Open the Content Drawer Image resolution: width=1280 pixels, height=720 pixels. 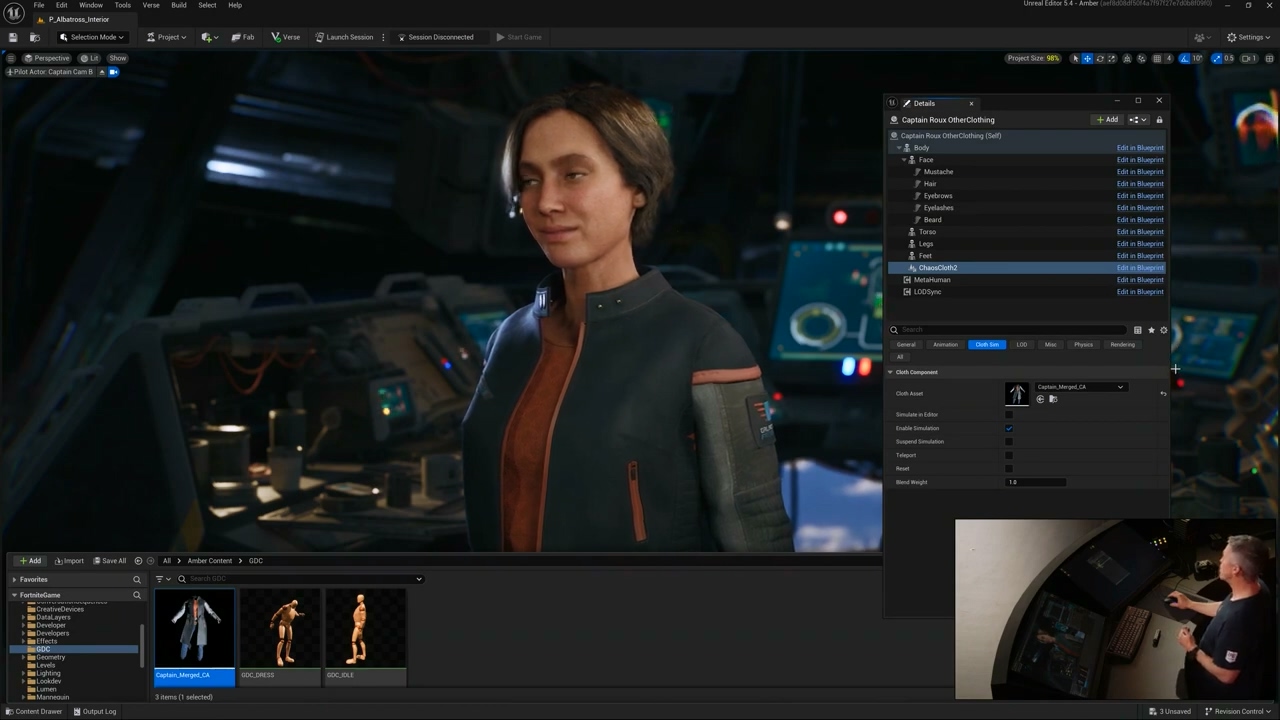pyautogui.click(x=33, y=711)
